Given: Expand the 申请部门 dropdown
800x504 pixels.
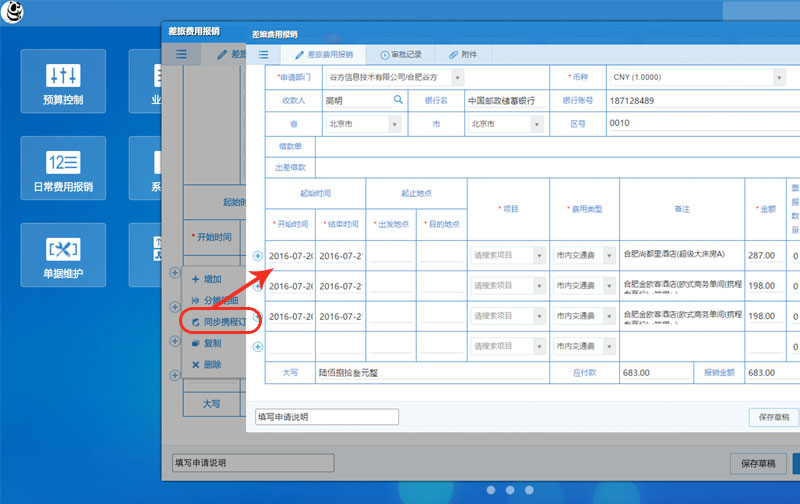Looking at the screenshot, I should [458, 78].
